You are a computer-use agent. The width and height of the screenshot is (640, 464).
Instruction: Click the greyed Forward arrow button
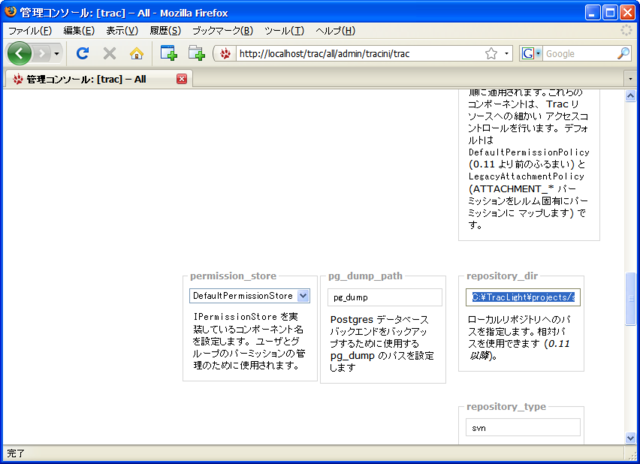[x=42, y=53]
